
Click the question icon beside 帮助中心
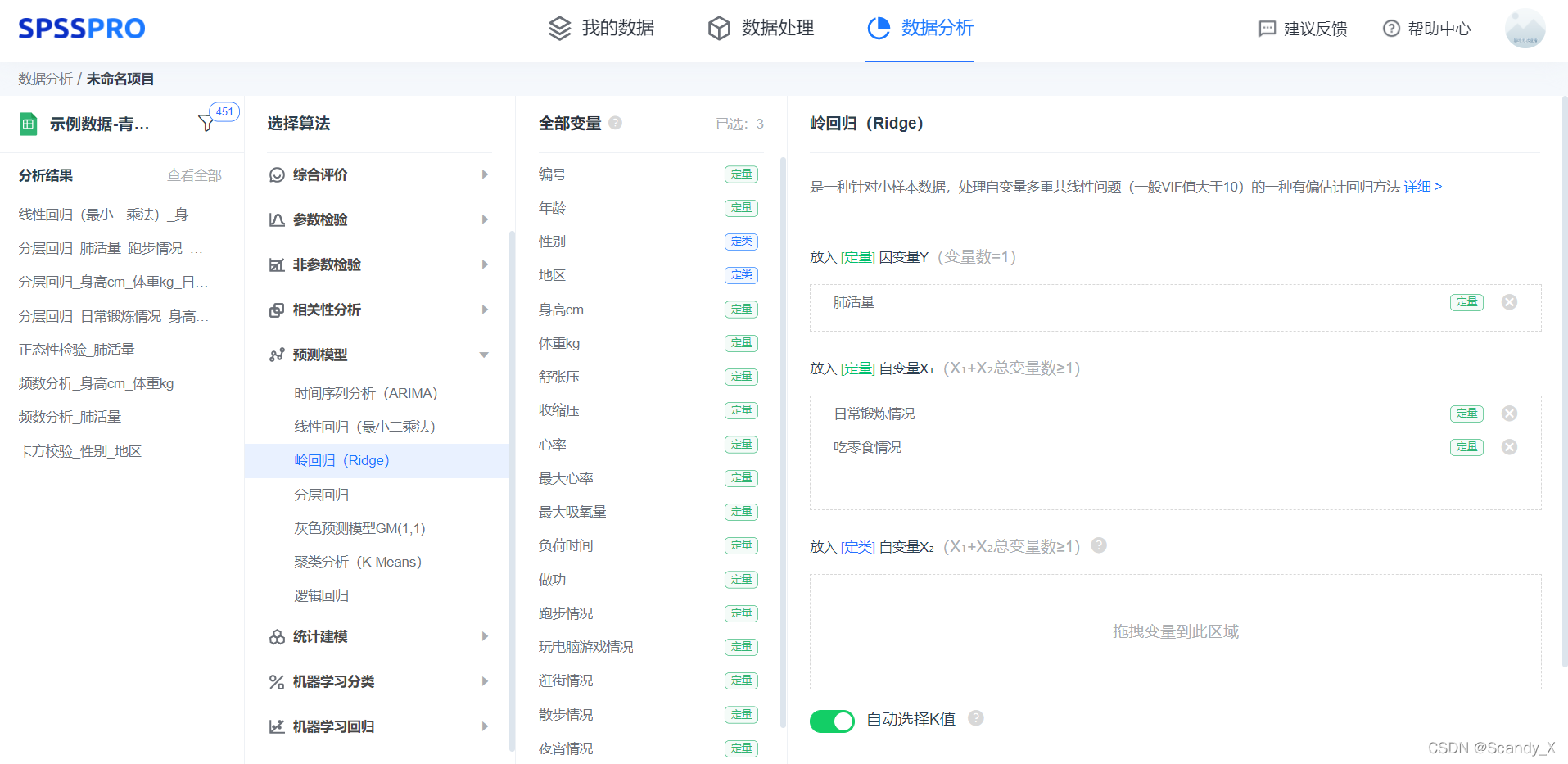(1391, 29)
